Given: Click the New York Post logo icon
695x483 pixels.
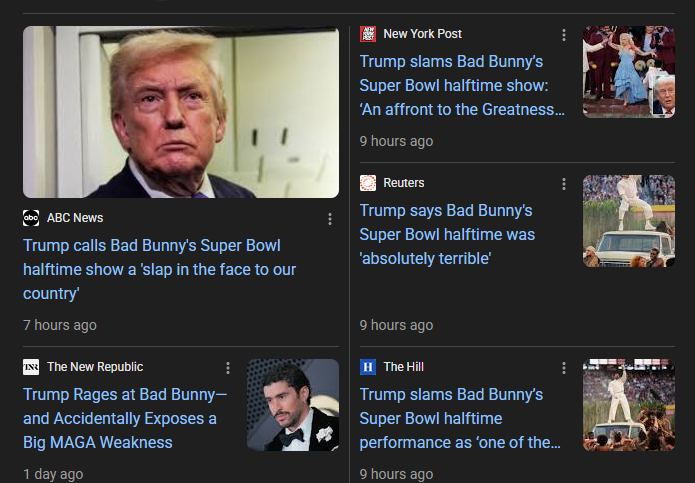Looking at the screenshot, I should [x=368, y=34].
